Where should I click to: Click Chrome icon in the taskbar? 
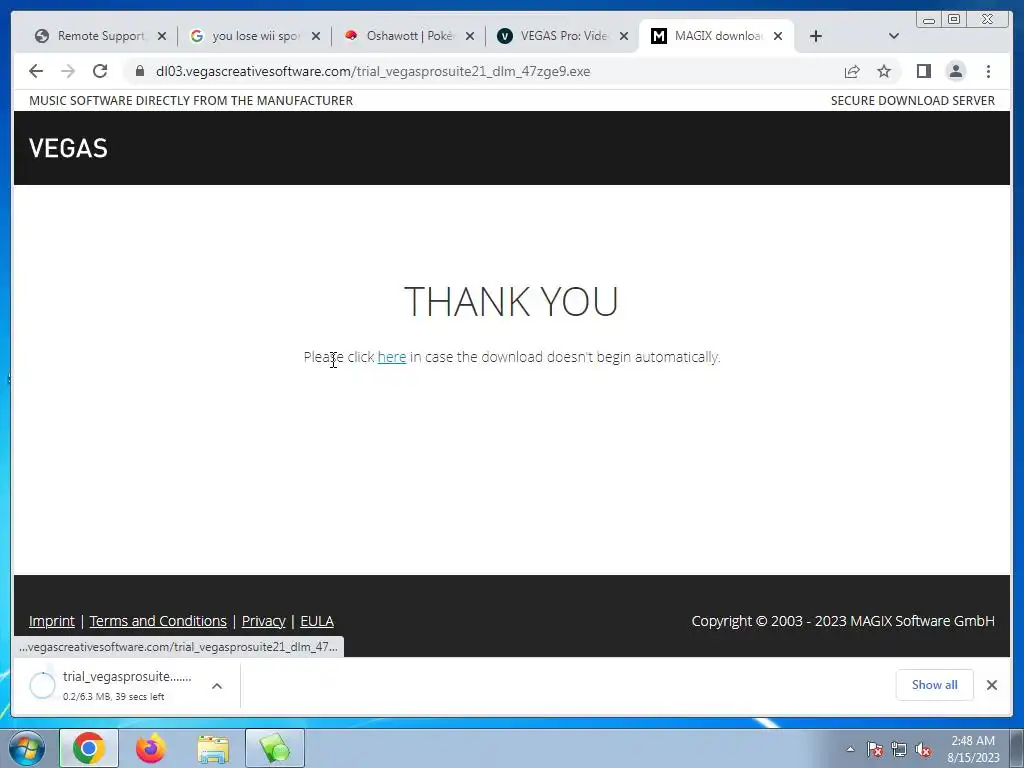[x=89, y=748]
